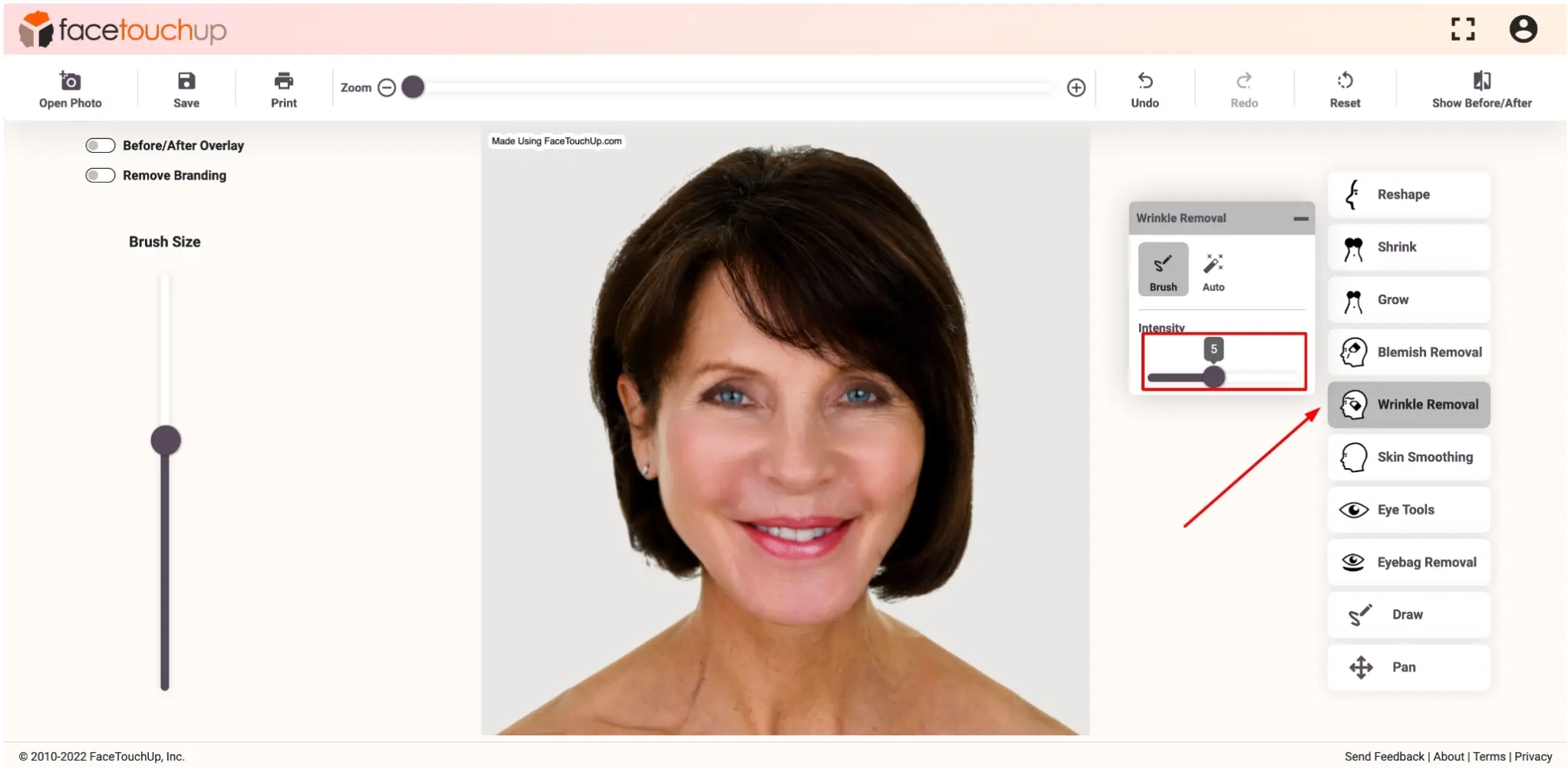Select the Grow tool
This screenshot has height=769, width=1568.
pos(1408,299)
